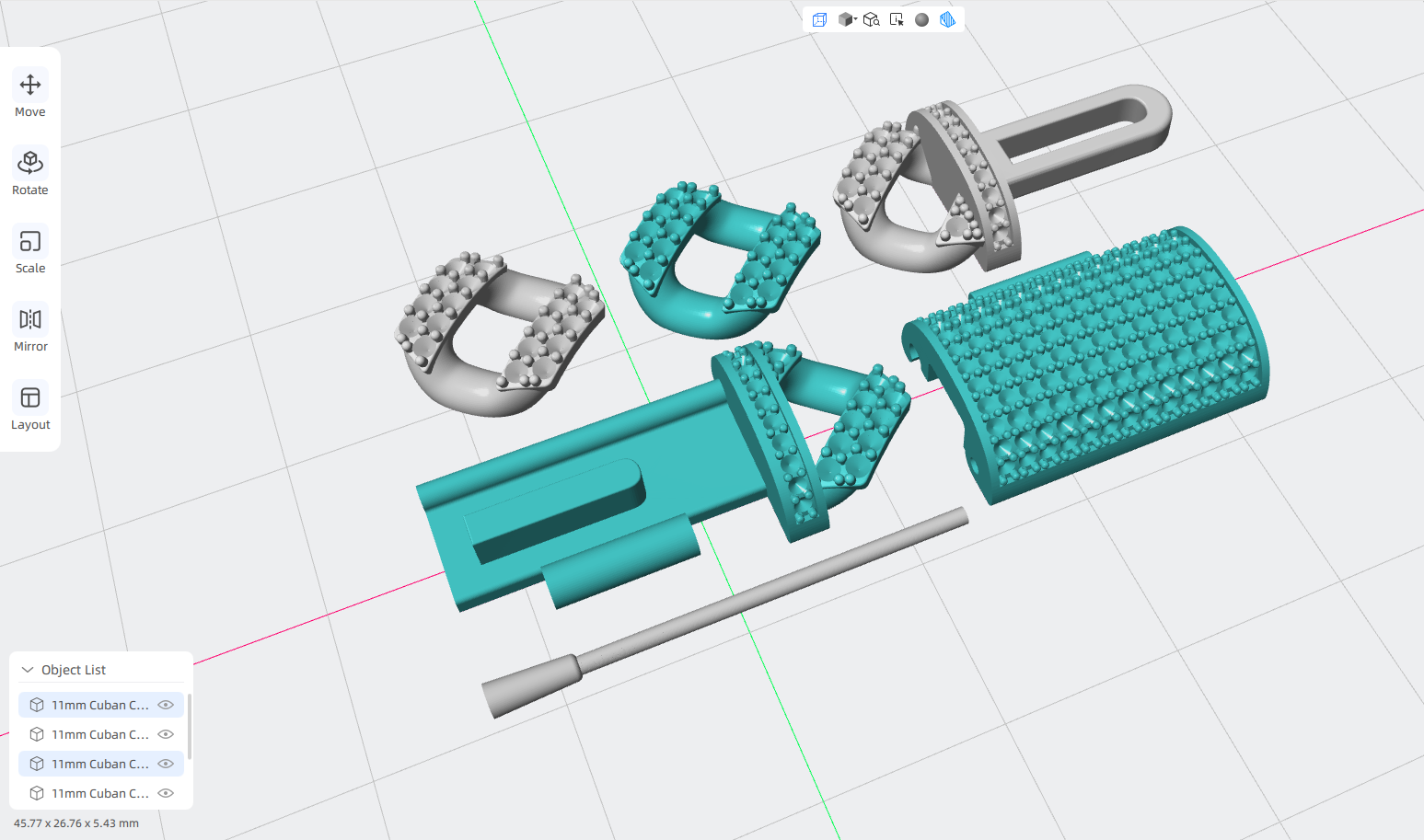Click the cube with magnifier zoom-to-object icon
Image resolution: width=1424 pixels, height=840 pixels.
tap(871, 19)
